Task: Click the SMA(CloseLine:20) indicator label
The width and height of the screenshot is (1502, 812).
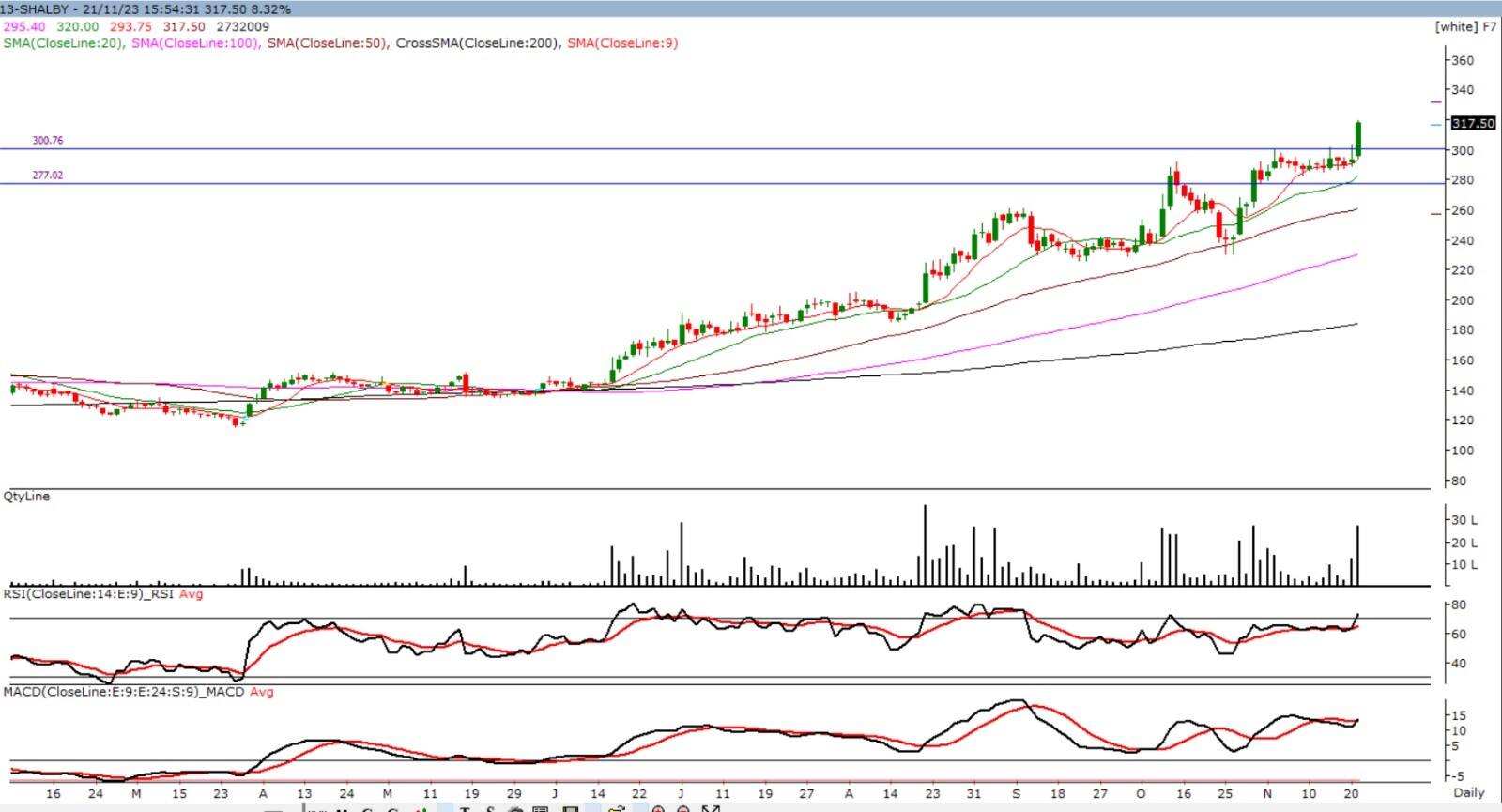Action: 63,43
